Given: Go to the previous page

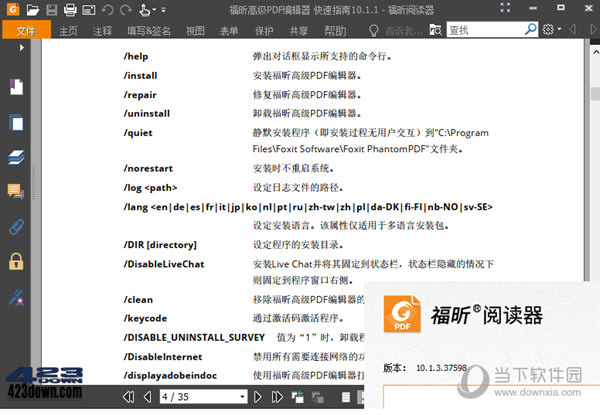Looking at the screenshot, I should [x=147, y=397].
